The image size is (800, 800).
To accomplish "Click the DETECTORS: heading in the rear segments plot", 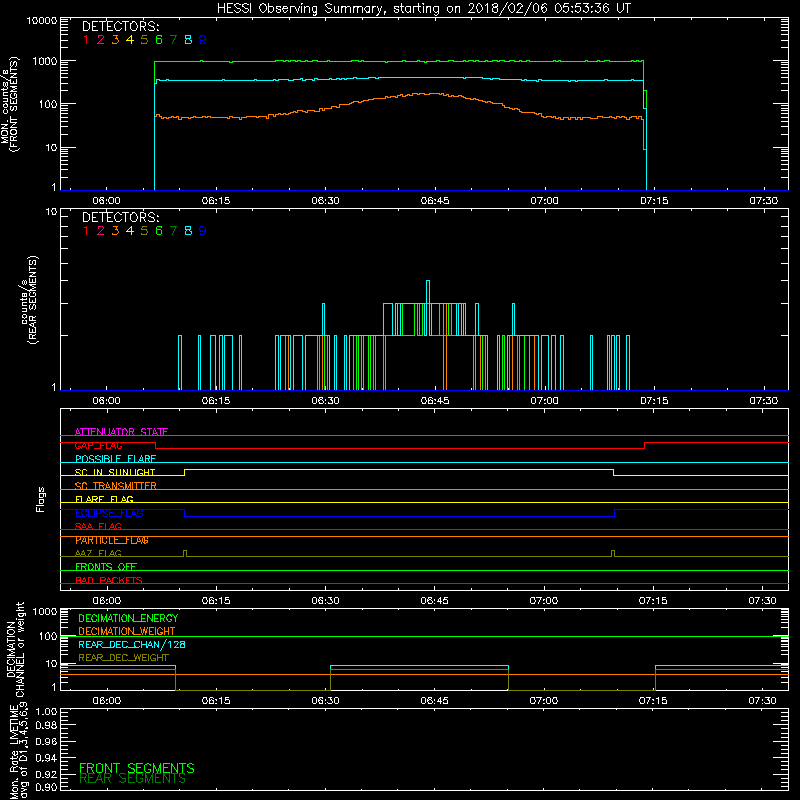I will [x=120, y=217].
